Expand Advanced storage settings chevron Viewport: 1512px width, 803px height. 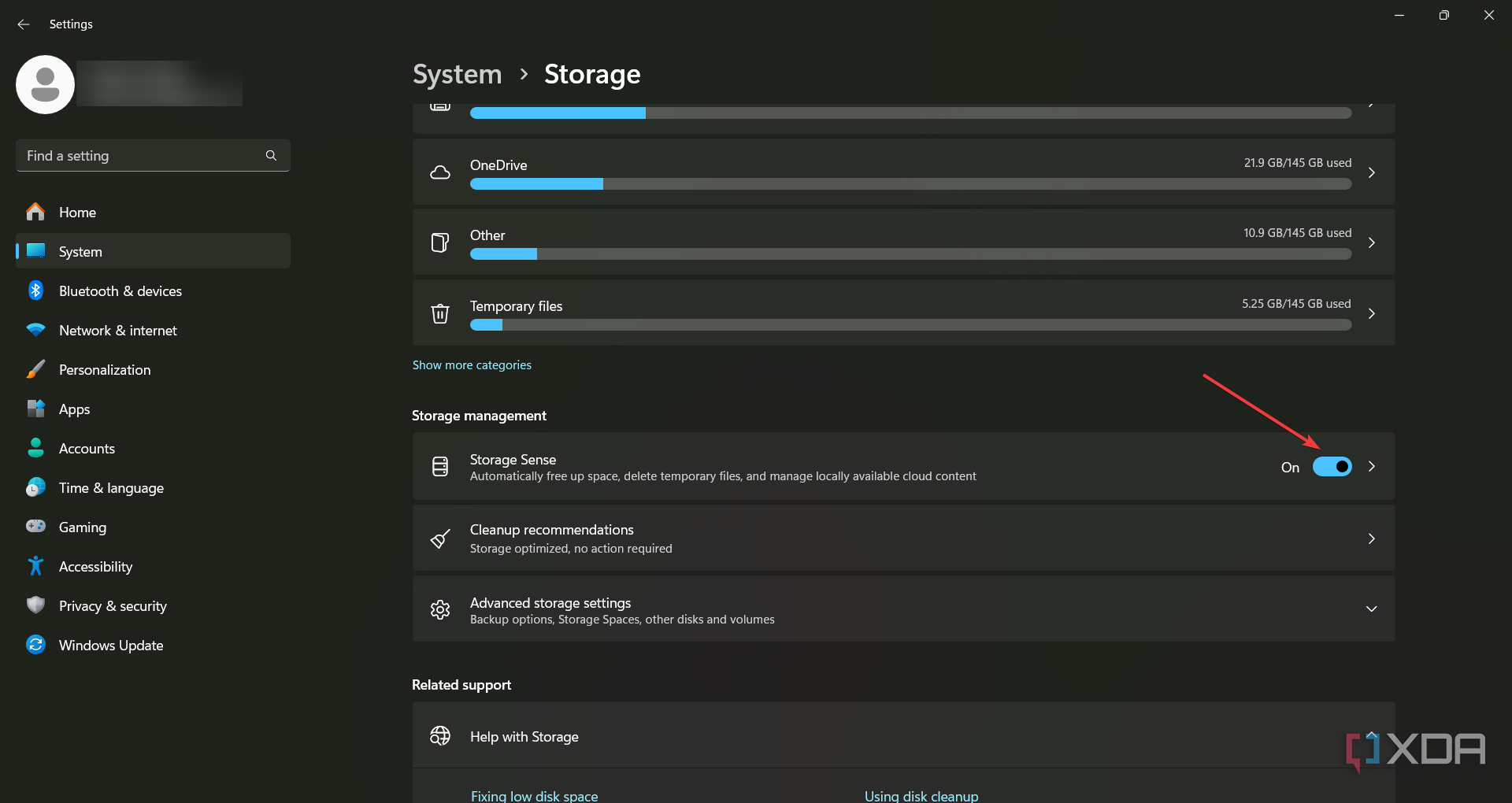(x=1371, y=609)
